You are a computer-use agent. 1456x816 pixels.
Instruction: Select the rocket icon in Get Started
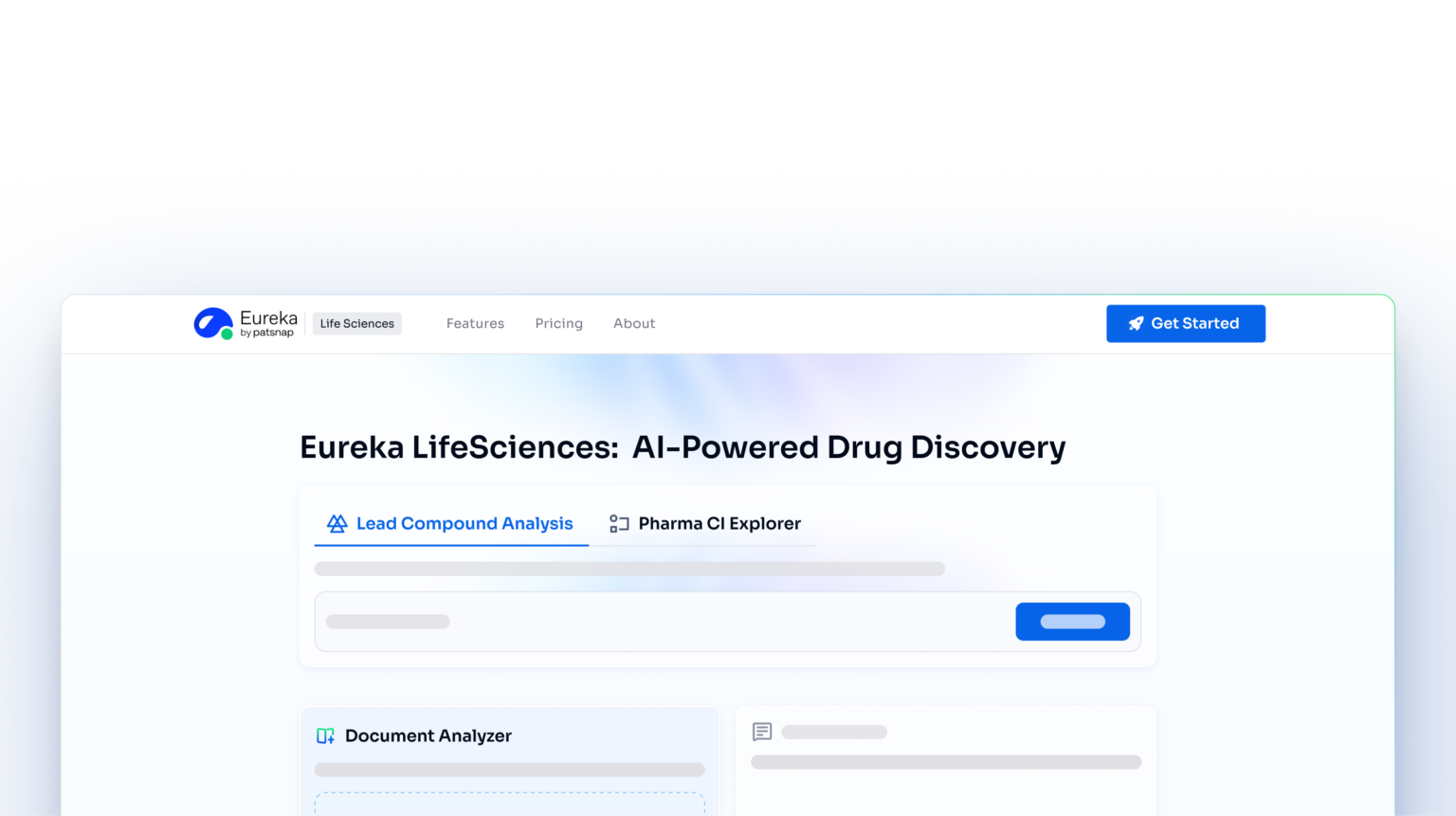click(x=1135, y=323)
